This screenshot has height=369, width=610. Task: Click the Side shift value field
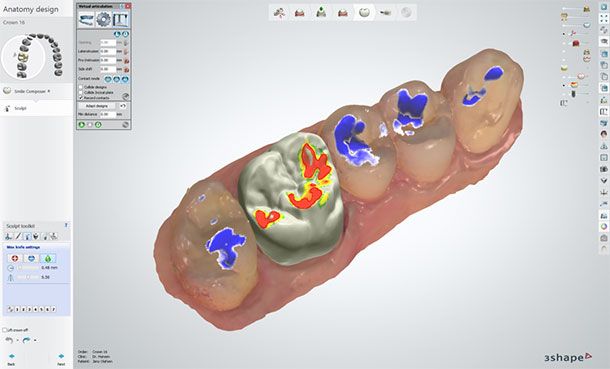click(x=108, y=69)
